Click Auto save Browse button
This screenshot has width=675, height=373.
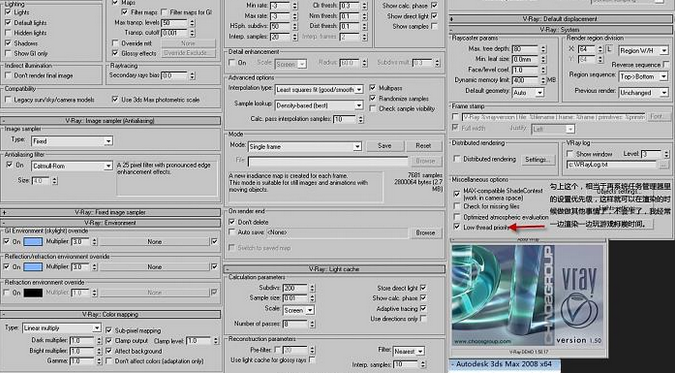pos(425,233)
